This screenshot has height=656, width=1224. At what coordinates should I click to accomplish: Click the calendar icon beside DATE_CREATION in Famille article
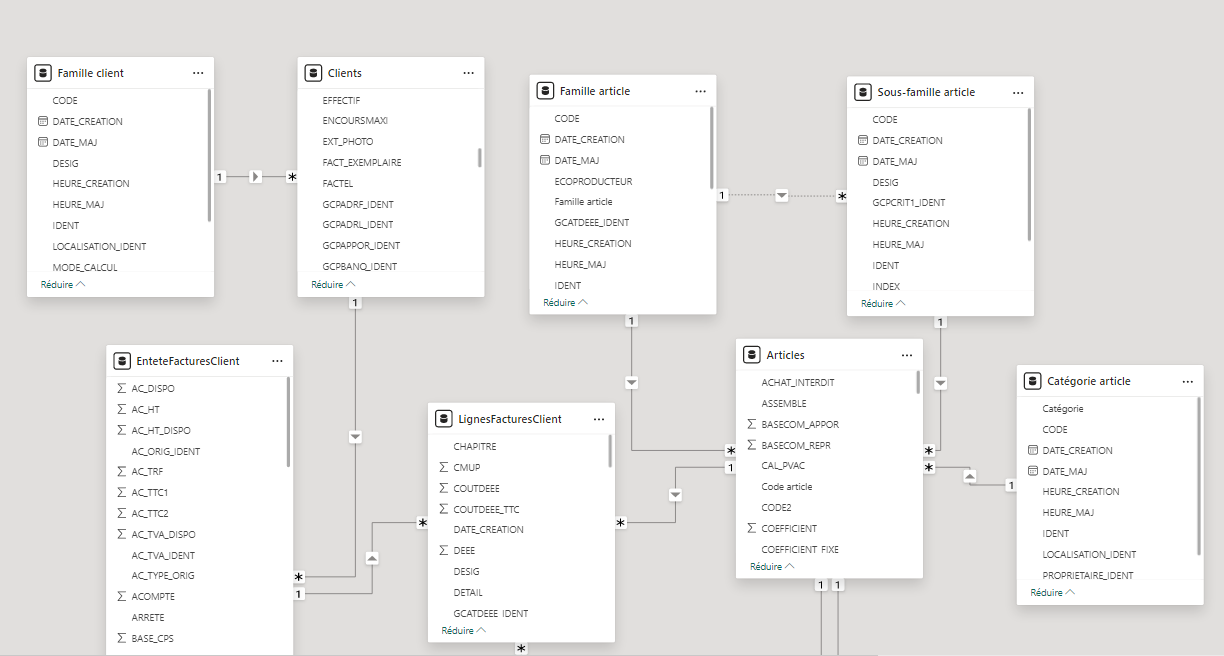click(x=545, y=140)
